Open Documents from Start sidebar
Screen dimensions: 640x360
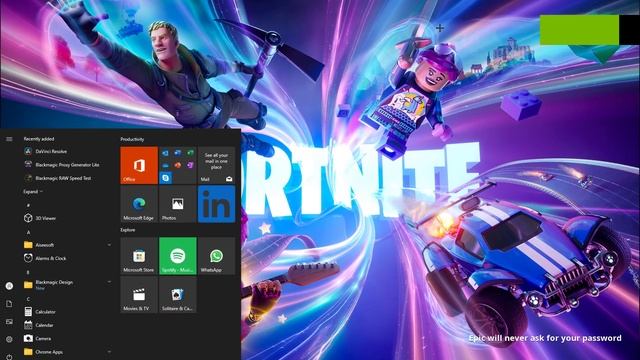click(9, 304)
